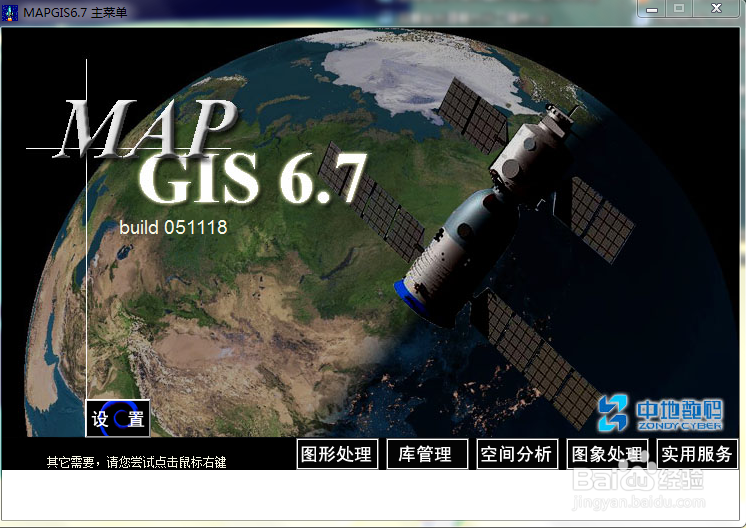Click the MAPGIS title bar app icon
Screen dimensions: 746x528
(10, 12)
